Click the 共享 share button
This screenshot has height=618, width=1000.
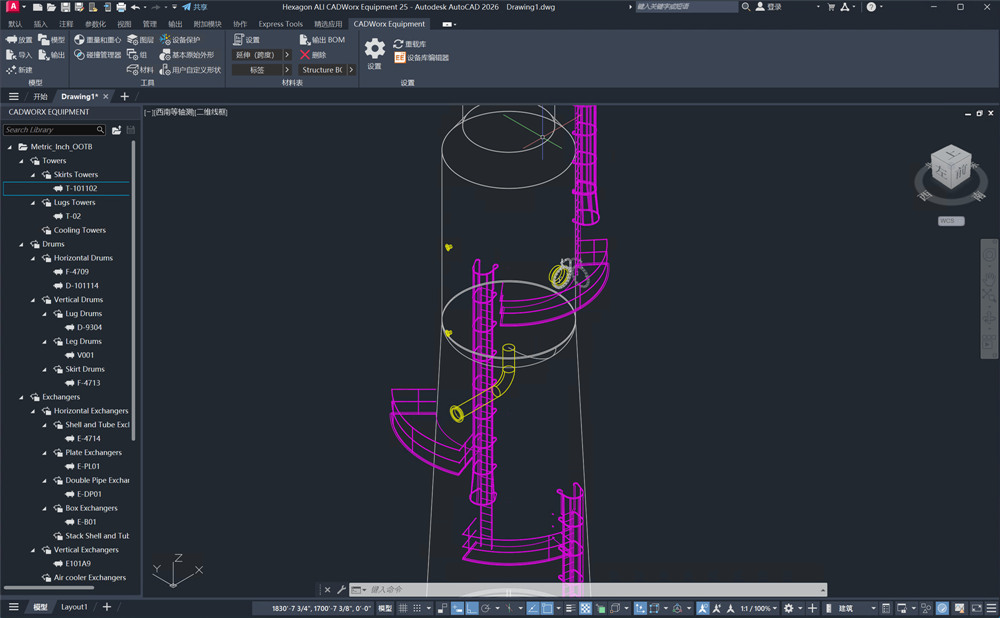tap(195, 7)
